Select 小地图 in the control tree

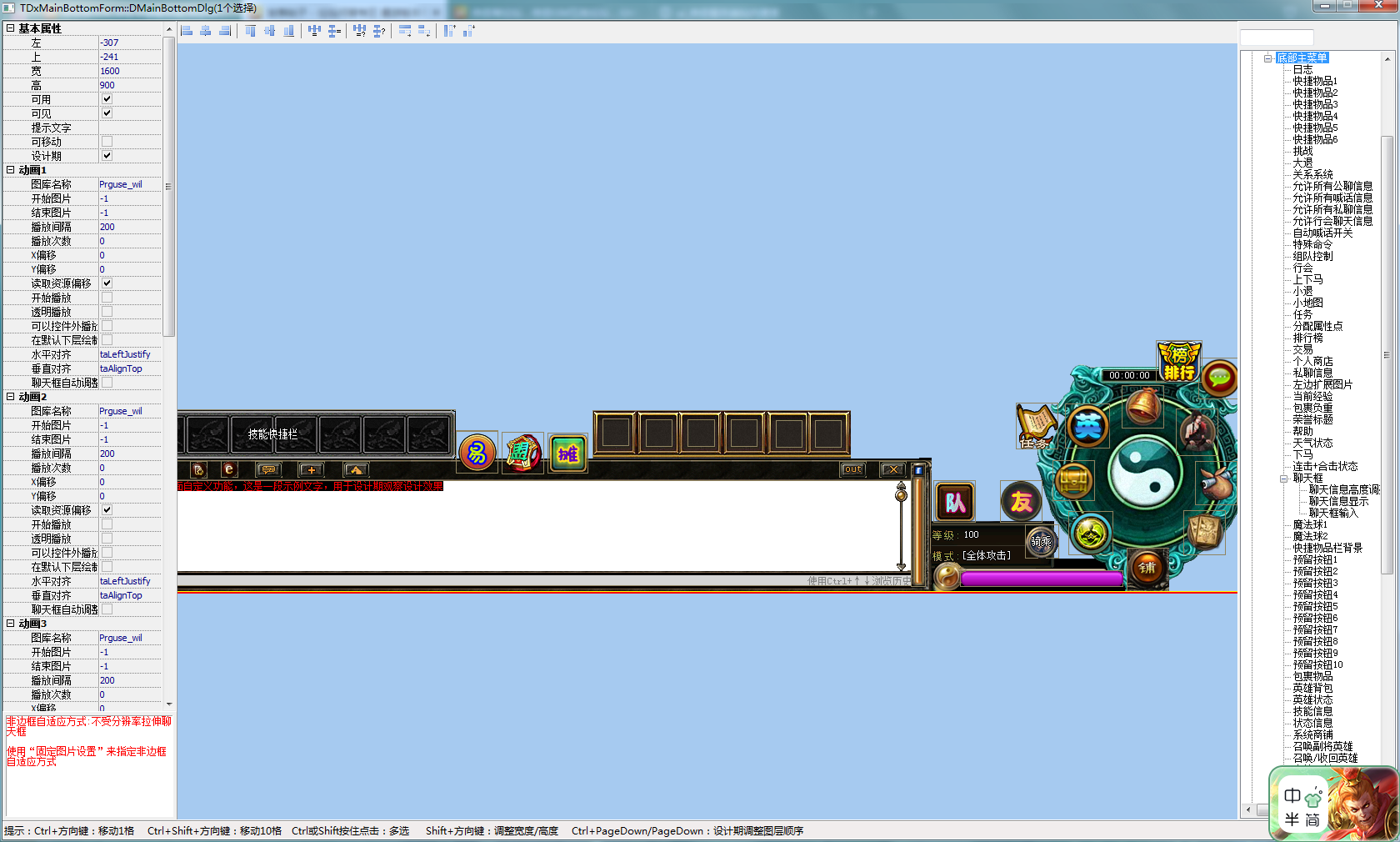pyautogui.click(x=1307, y=303)
